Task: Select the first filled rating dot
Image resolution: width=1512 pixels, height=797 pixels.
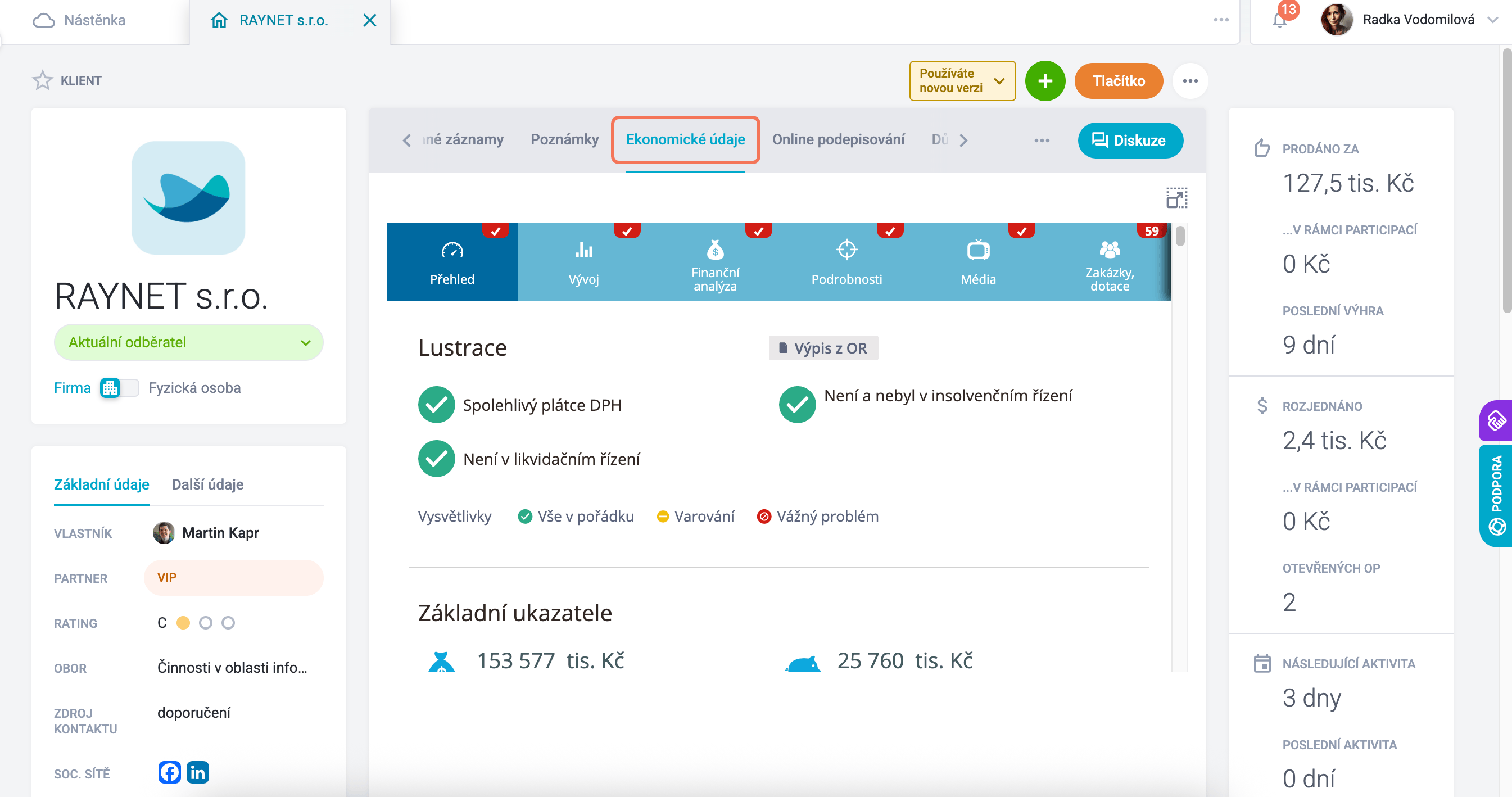Action: (x=183, y=623)
